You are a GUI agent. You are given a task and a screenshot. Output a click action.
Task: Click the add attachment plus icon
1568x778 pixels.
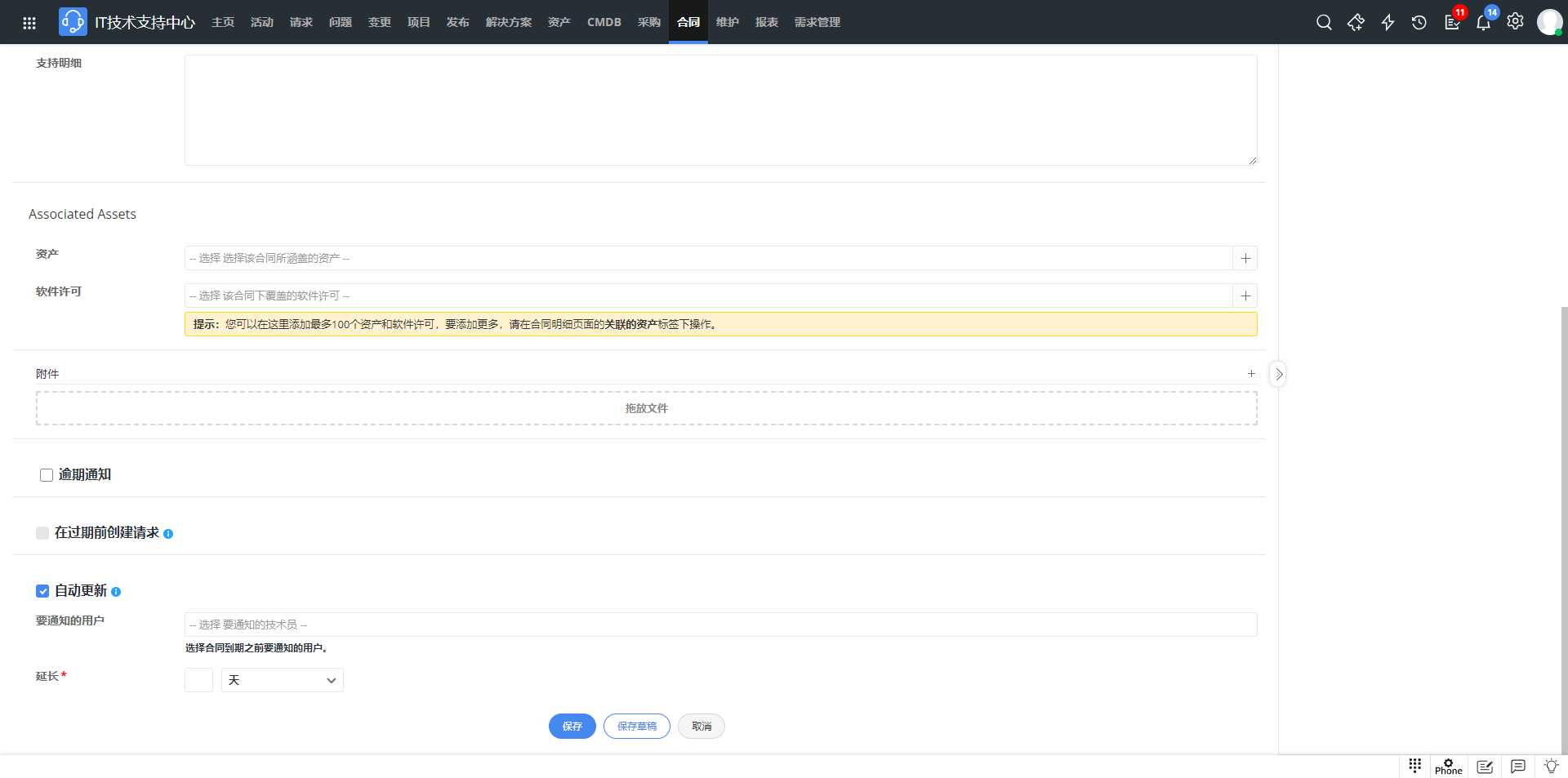[x=1250, y=374]
